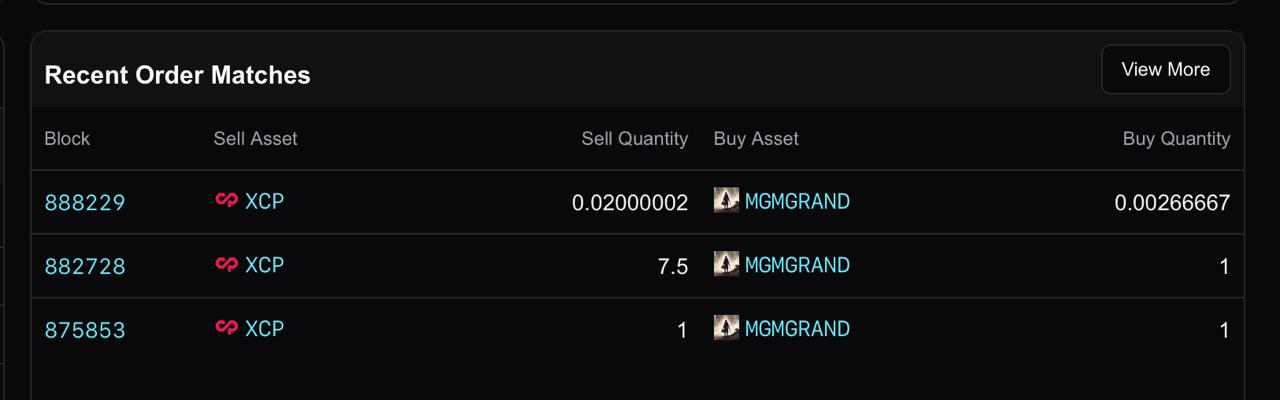Open XCP asset link in third row
The height and width of the screenshot is (400, 1280).
tap(265, 329)
